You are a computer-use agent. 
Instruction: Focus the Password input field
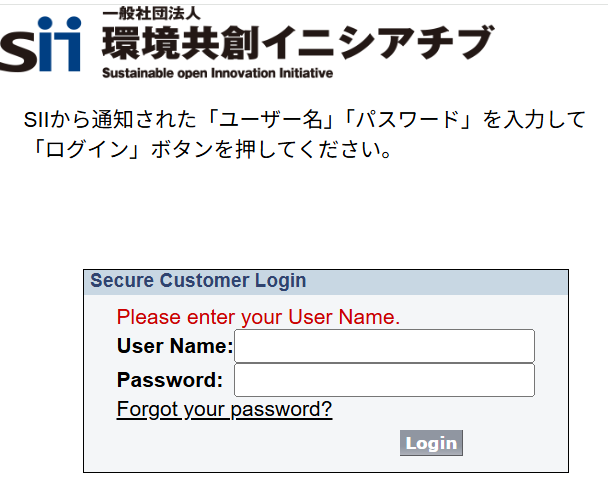(384, 380)
